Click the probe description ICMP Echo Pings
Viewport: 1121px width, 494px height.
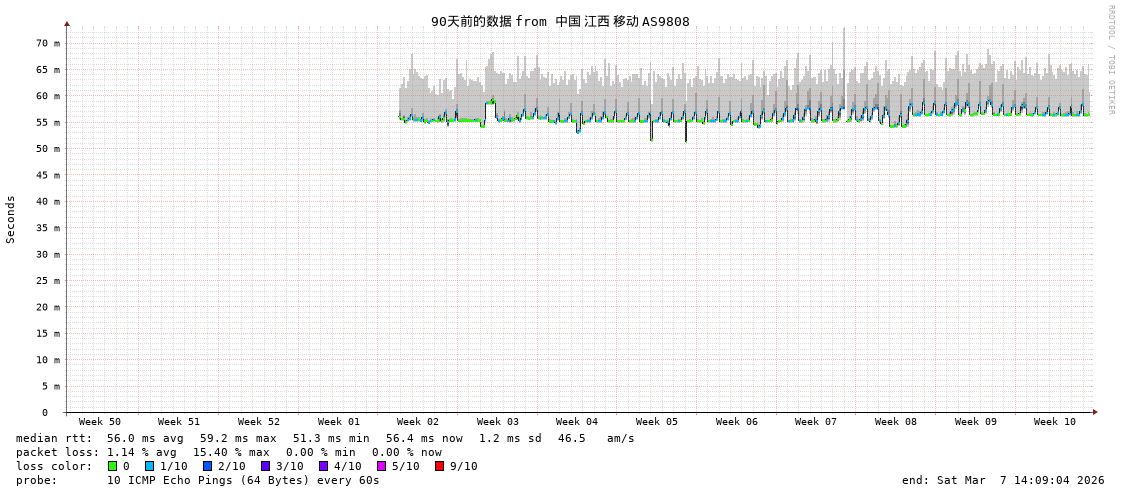243,480
